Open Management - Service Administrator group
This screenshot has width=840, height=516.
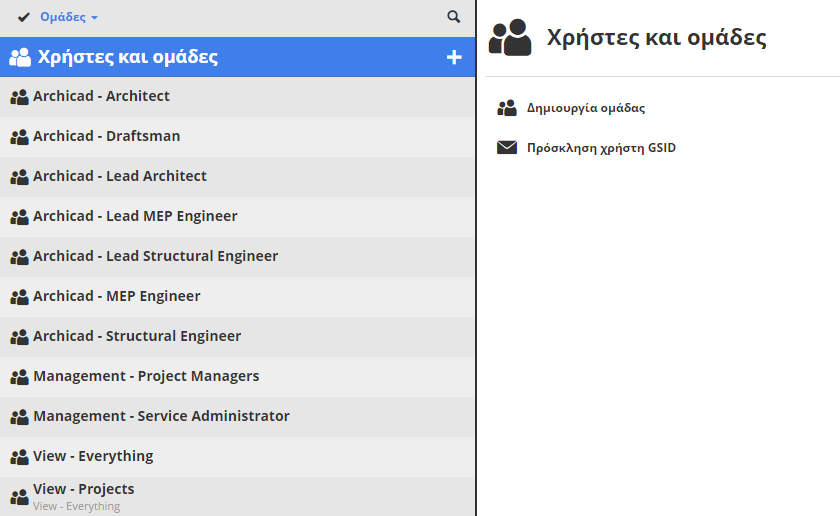point(161,416)
